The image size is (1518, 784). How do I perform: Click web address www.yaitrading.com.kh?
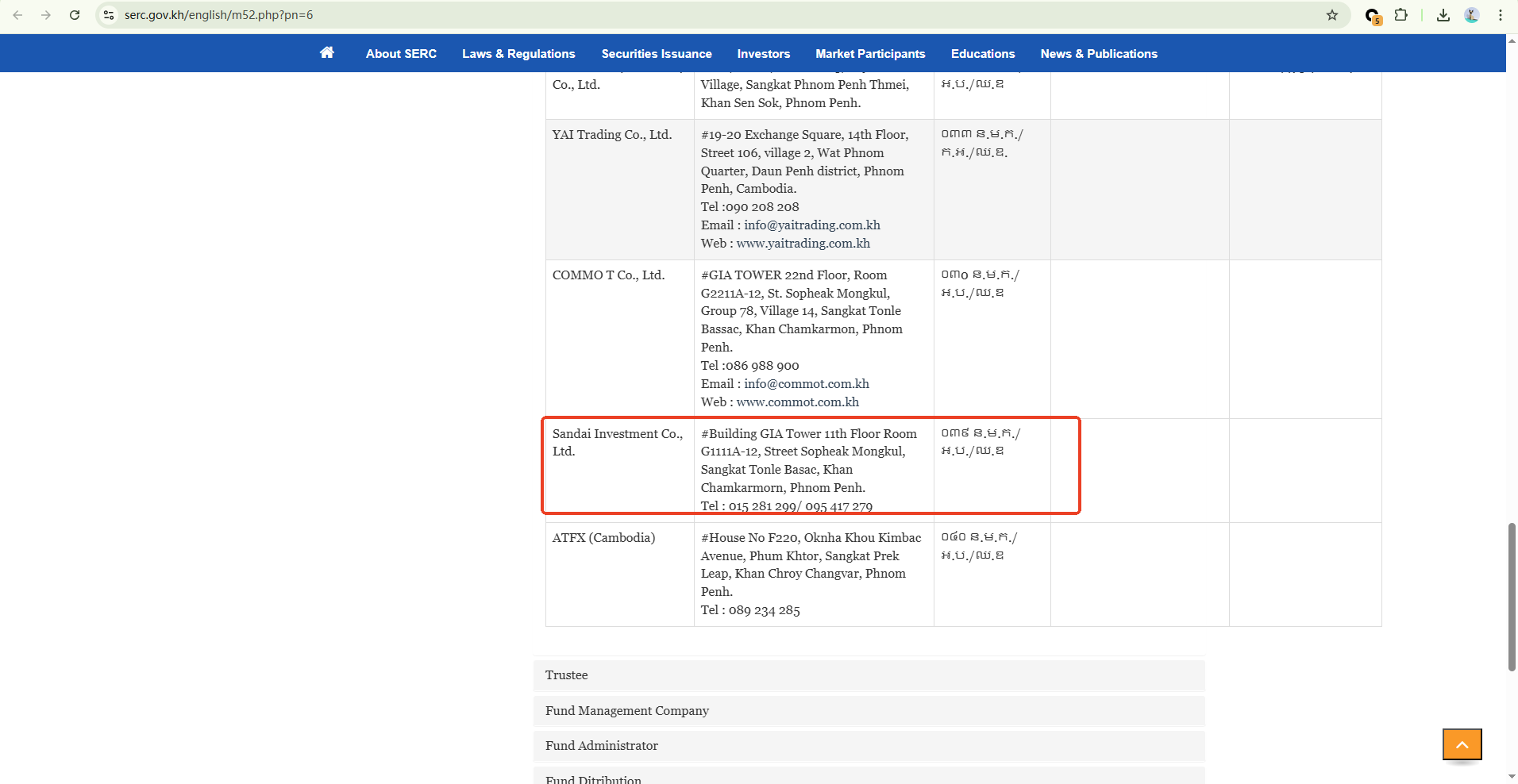coord(803,244)
